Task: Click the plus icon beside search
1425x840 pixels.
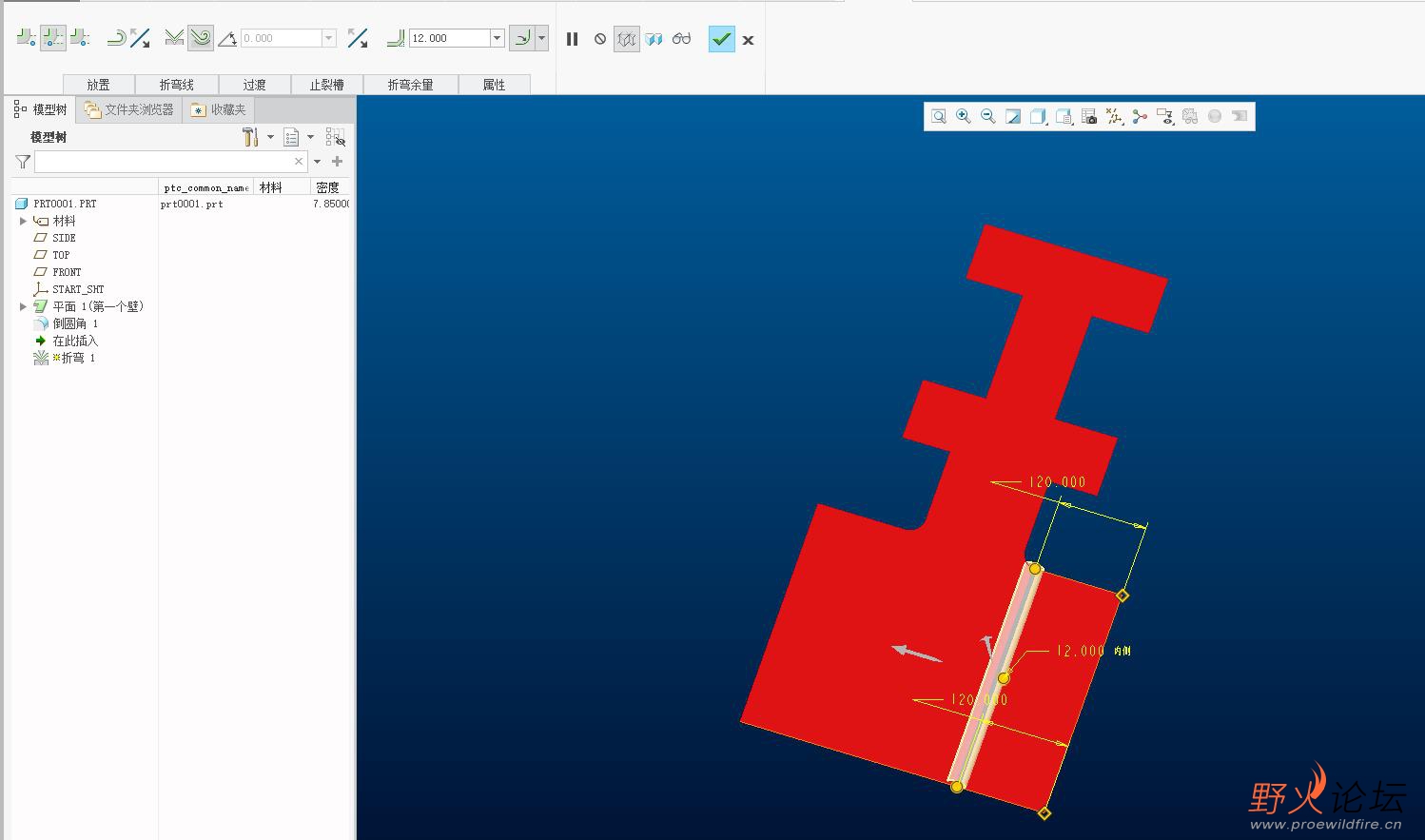Action: (x=337, y=162)
